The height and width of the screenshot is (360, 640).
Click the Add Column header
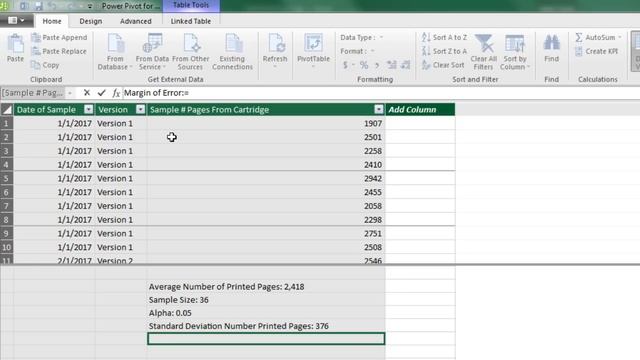(420, 109)
